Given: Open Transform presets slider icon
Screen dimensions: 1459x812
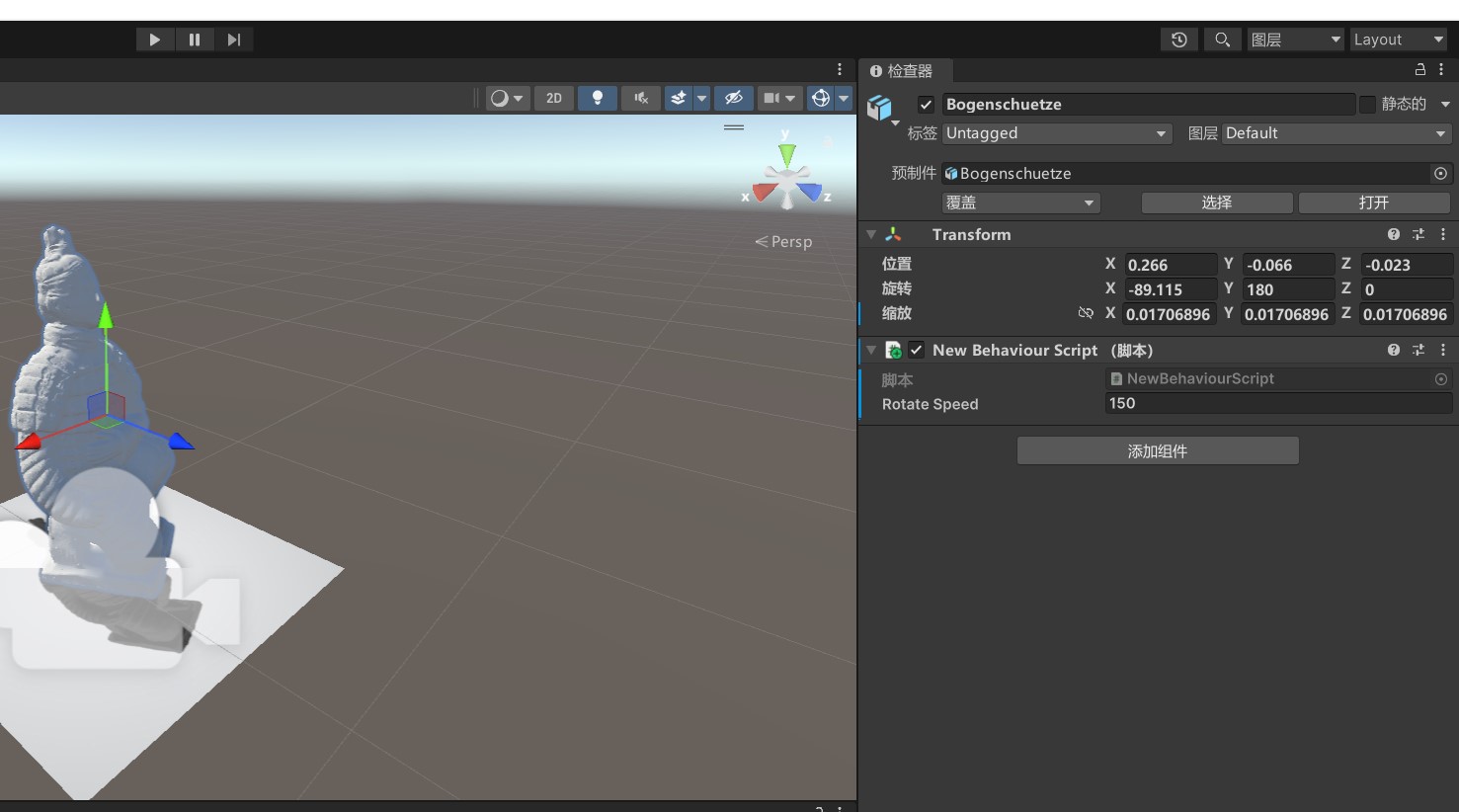Looking at the screenshot, I should [x=1418, y=235].
